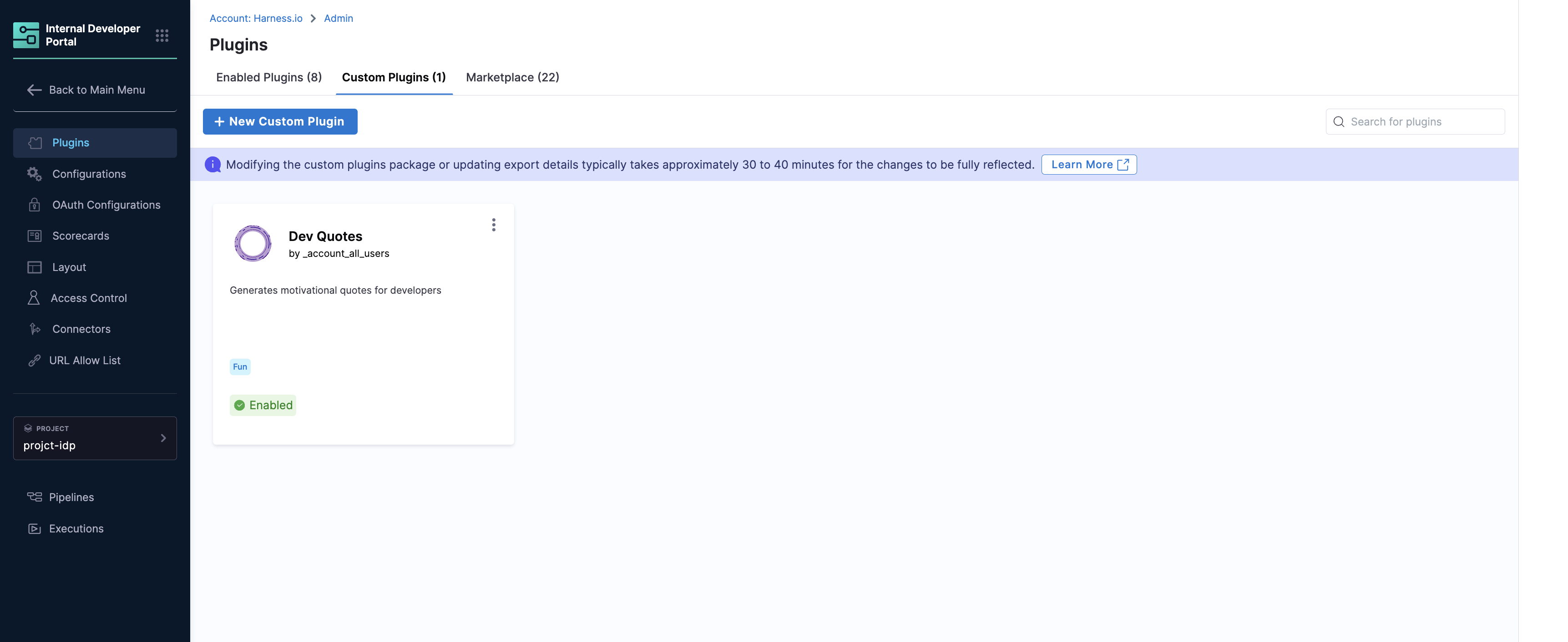The width and height of the screenshot is (1568, 642).
Task: Click the Admin breadcrumb link
Action: coord(338,18)
